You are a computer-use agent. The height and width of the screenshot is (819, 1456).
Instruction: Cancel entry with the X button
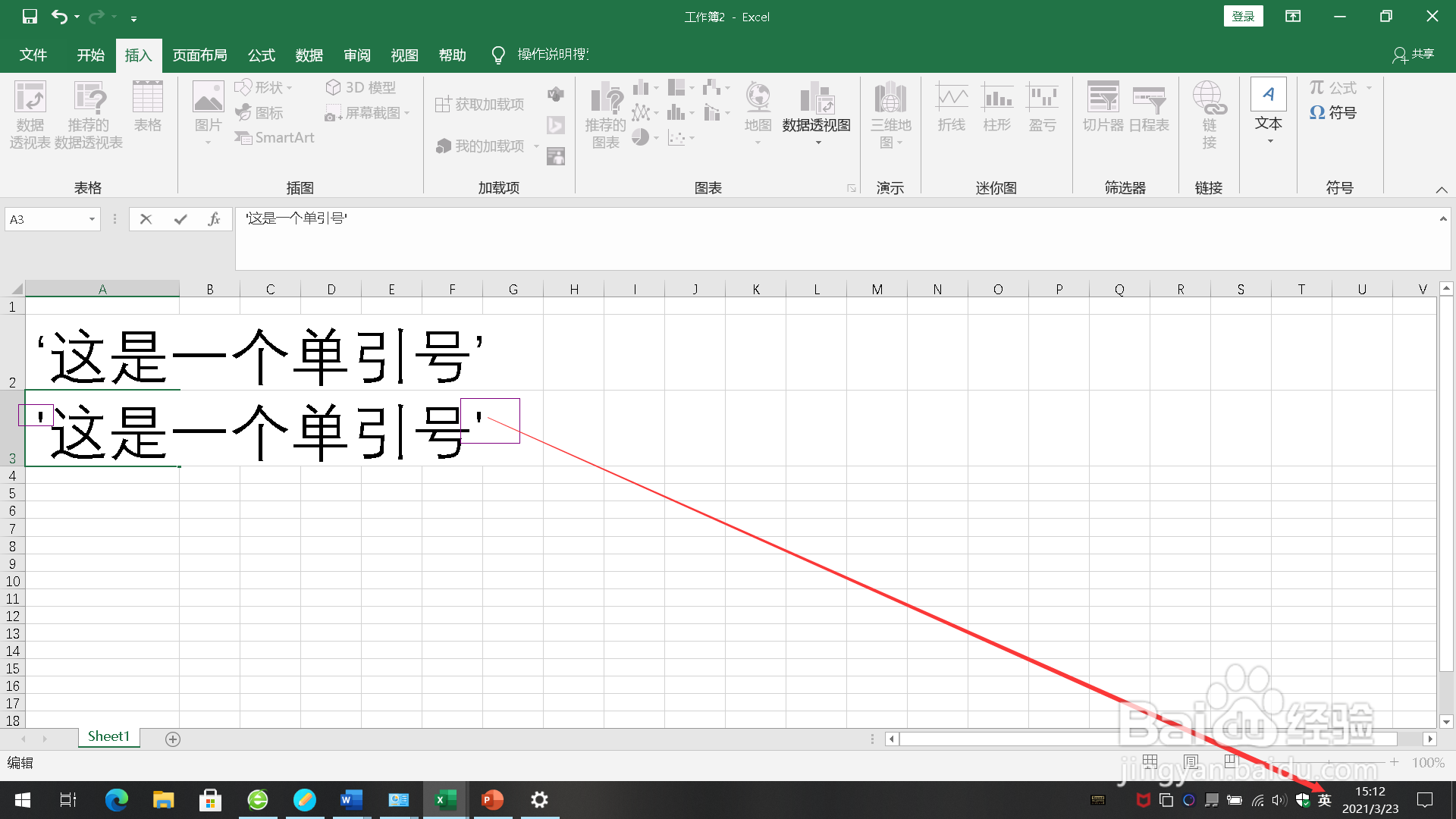pos(146,219)
